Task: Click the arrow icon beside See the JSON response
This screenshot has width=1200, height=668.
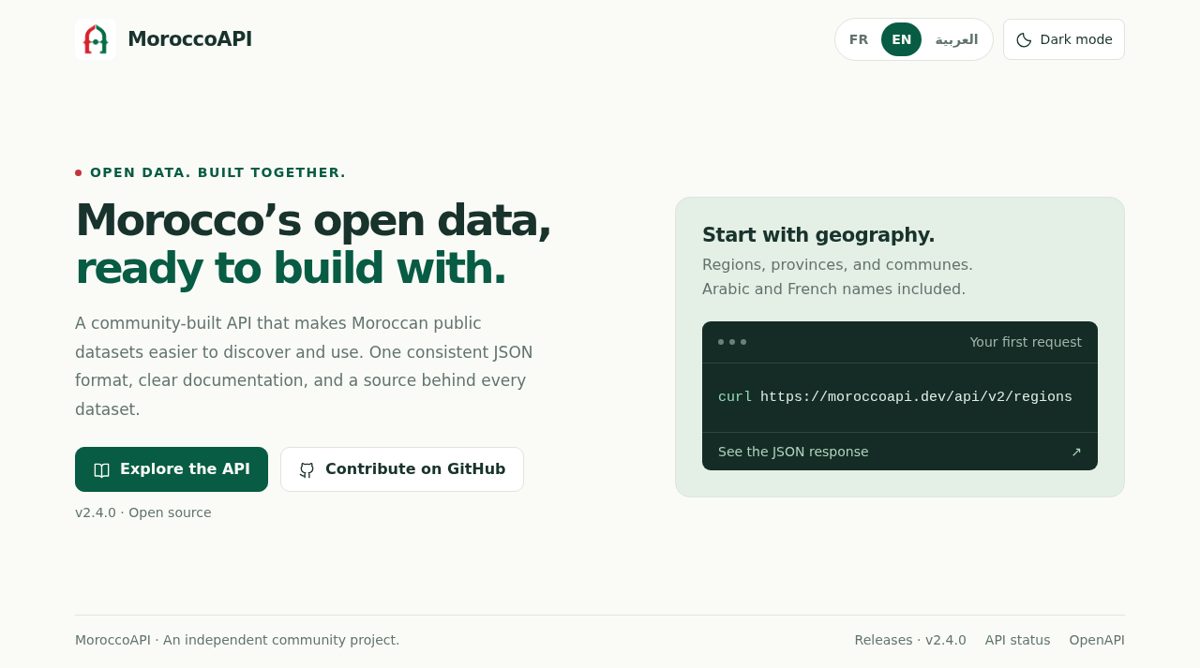Action: click(x=1076, y=452)
